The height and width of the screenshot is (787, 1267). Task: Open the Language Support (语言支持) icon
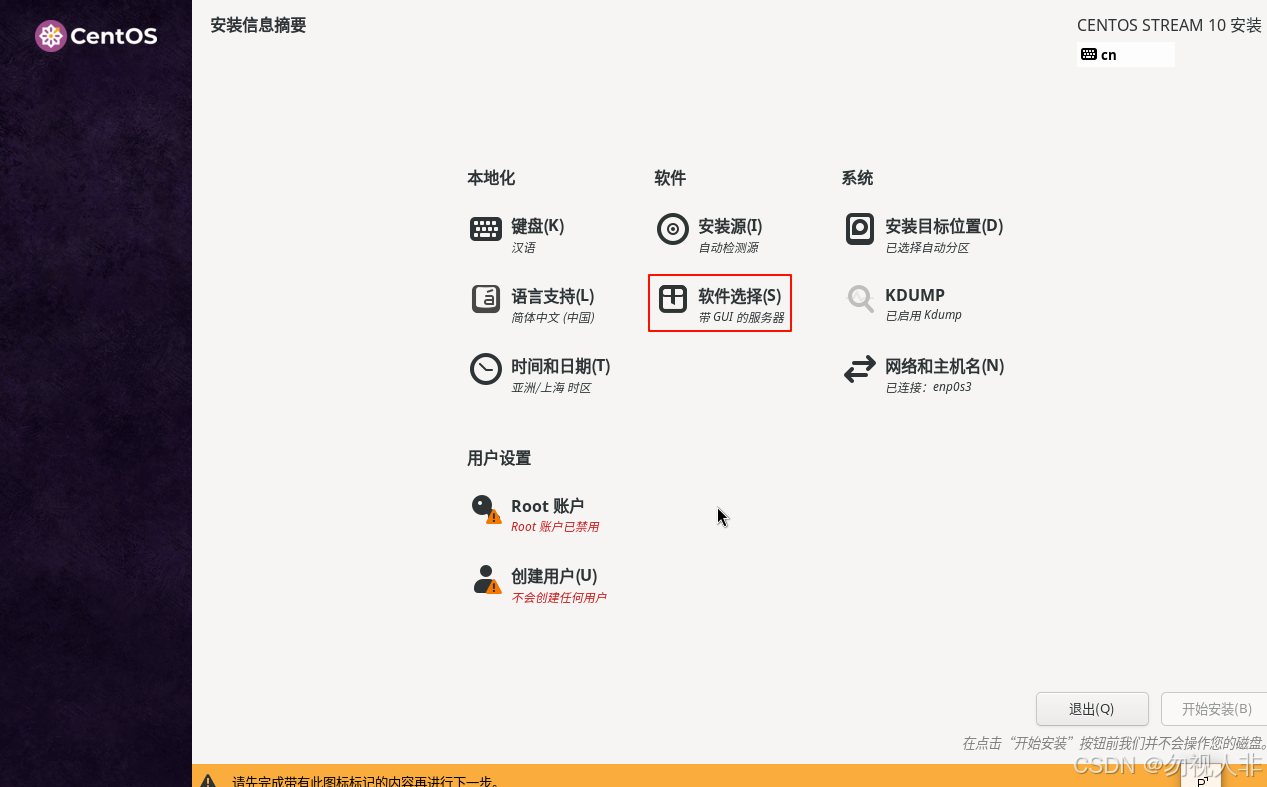[486, 299]
